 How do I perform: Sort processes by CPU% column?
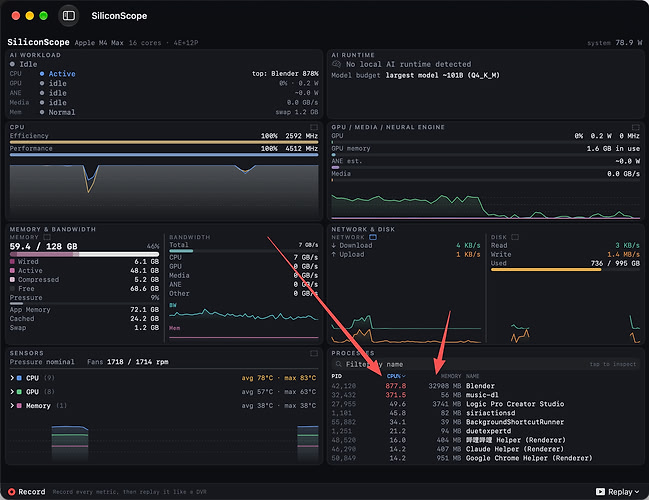396,376
